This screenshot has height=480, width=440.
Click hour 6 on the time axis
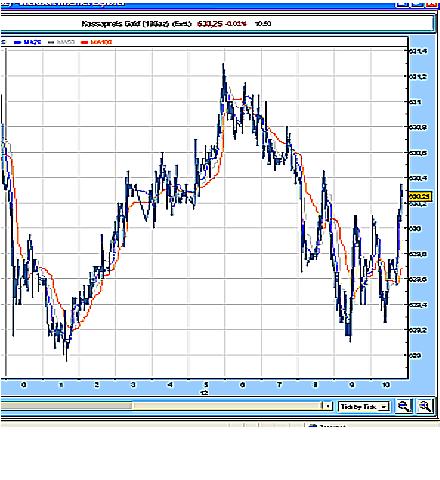point(242,385)
